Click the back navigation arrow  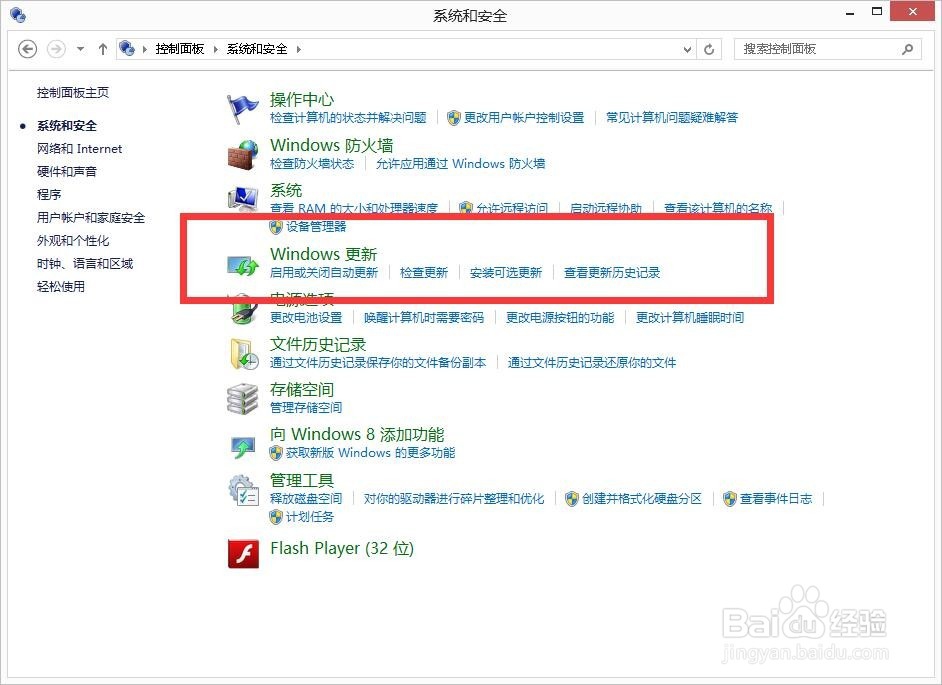click(27, 48)
